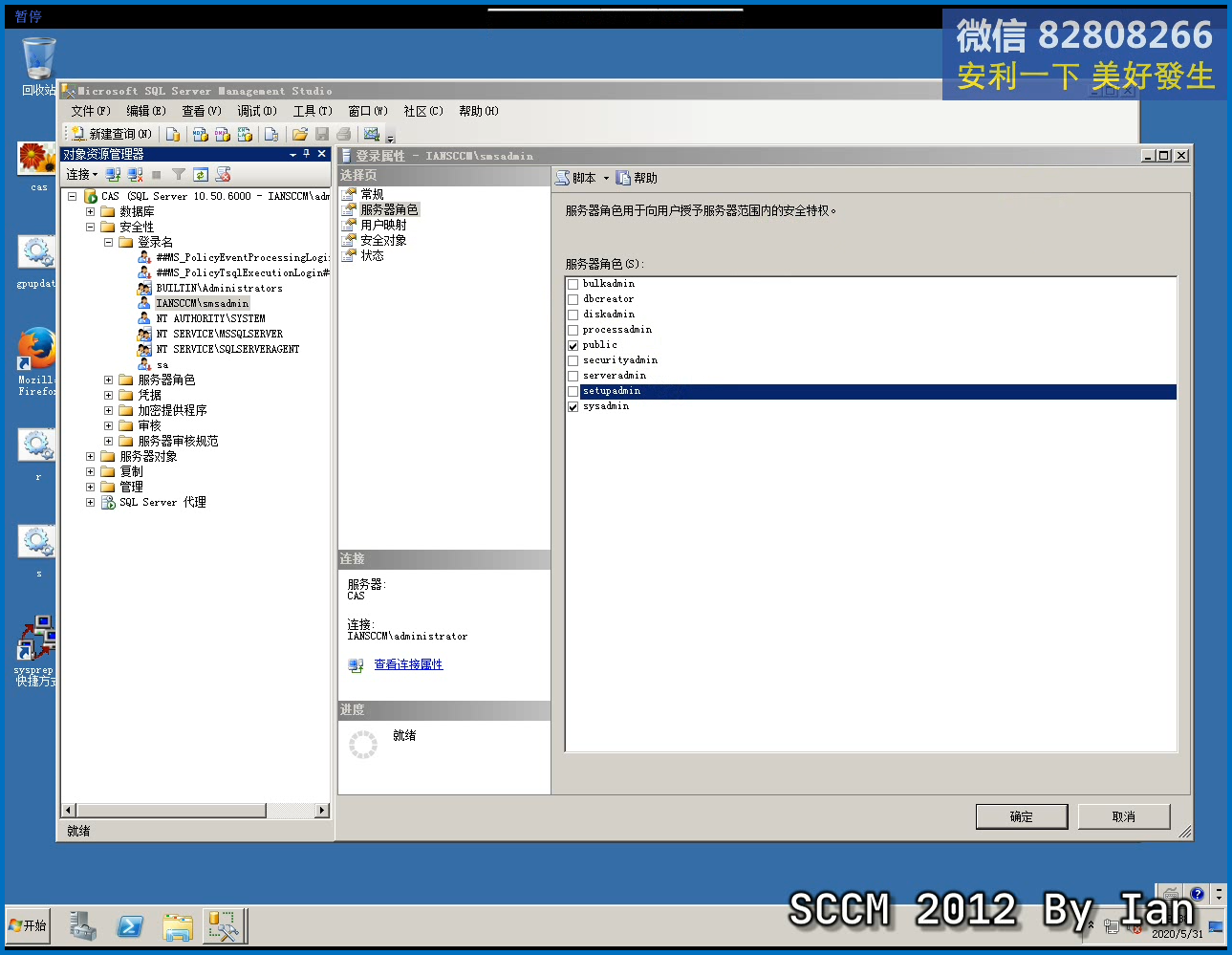Viewport: 1232px width, 955px height.
Task: Open the 窗口(W) menu
Action: tap(368, 111)
